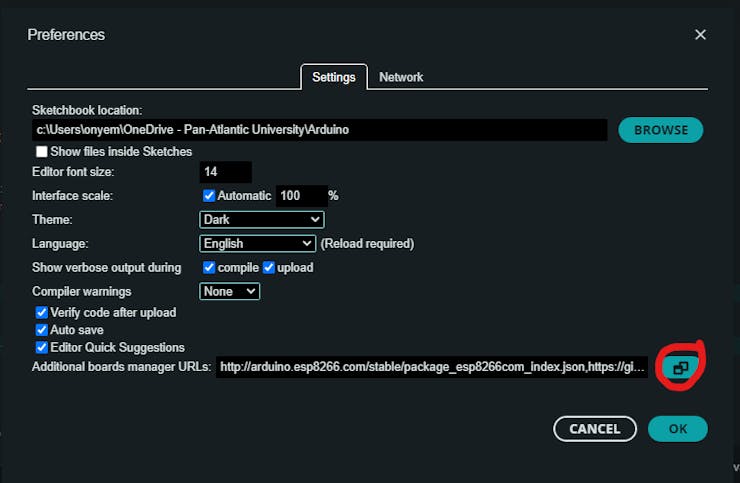Toggle Show files inside Sketches checkbox
Viewport: 740px width, 483px height.
[42, 152]
